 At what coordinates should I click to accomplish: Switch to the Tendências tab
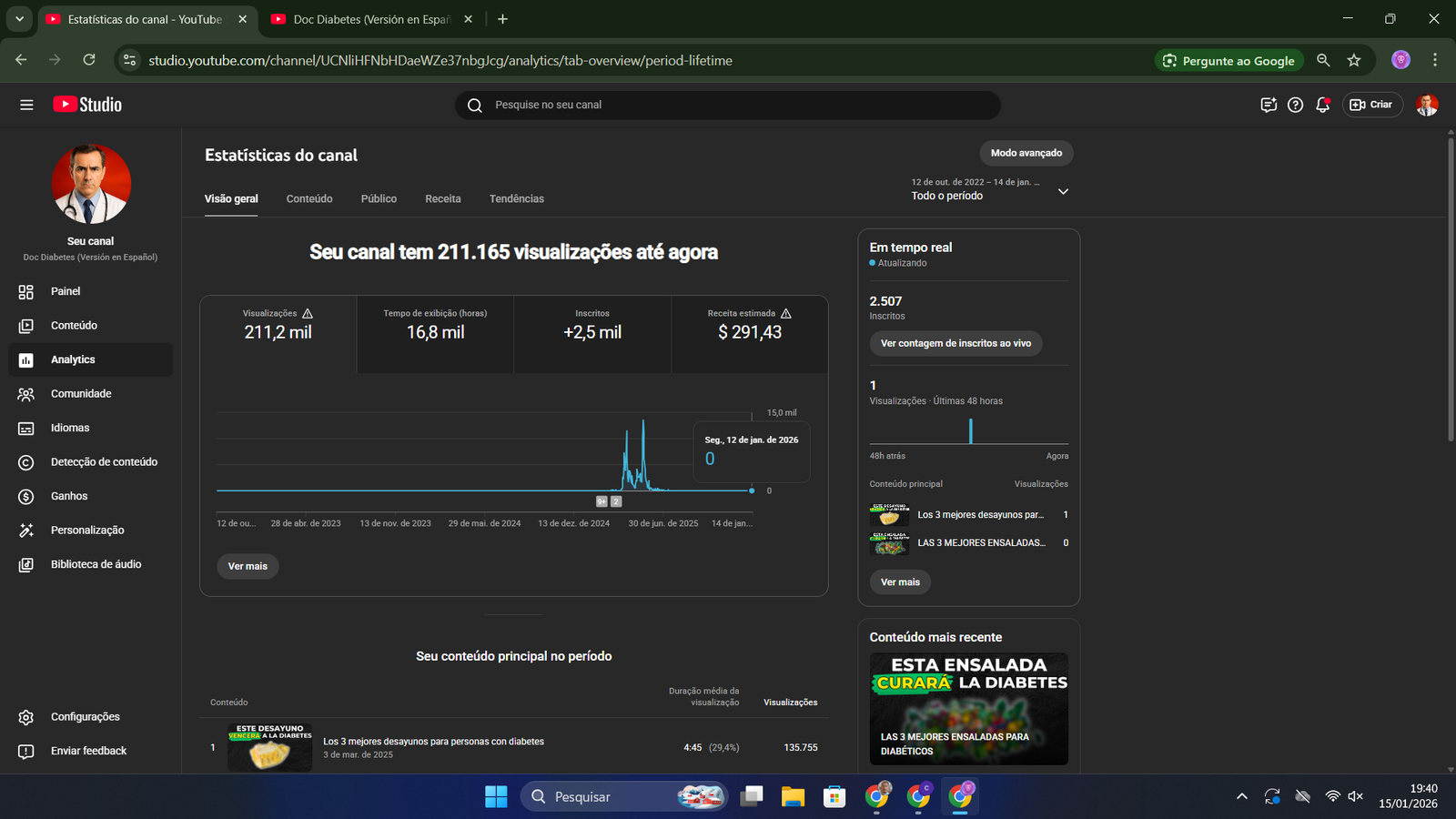516,198
